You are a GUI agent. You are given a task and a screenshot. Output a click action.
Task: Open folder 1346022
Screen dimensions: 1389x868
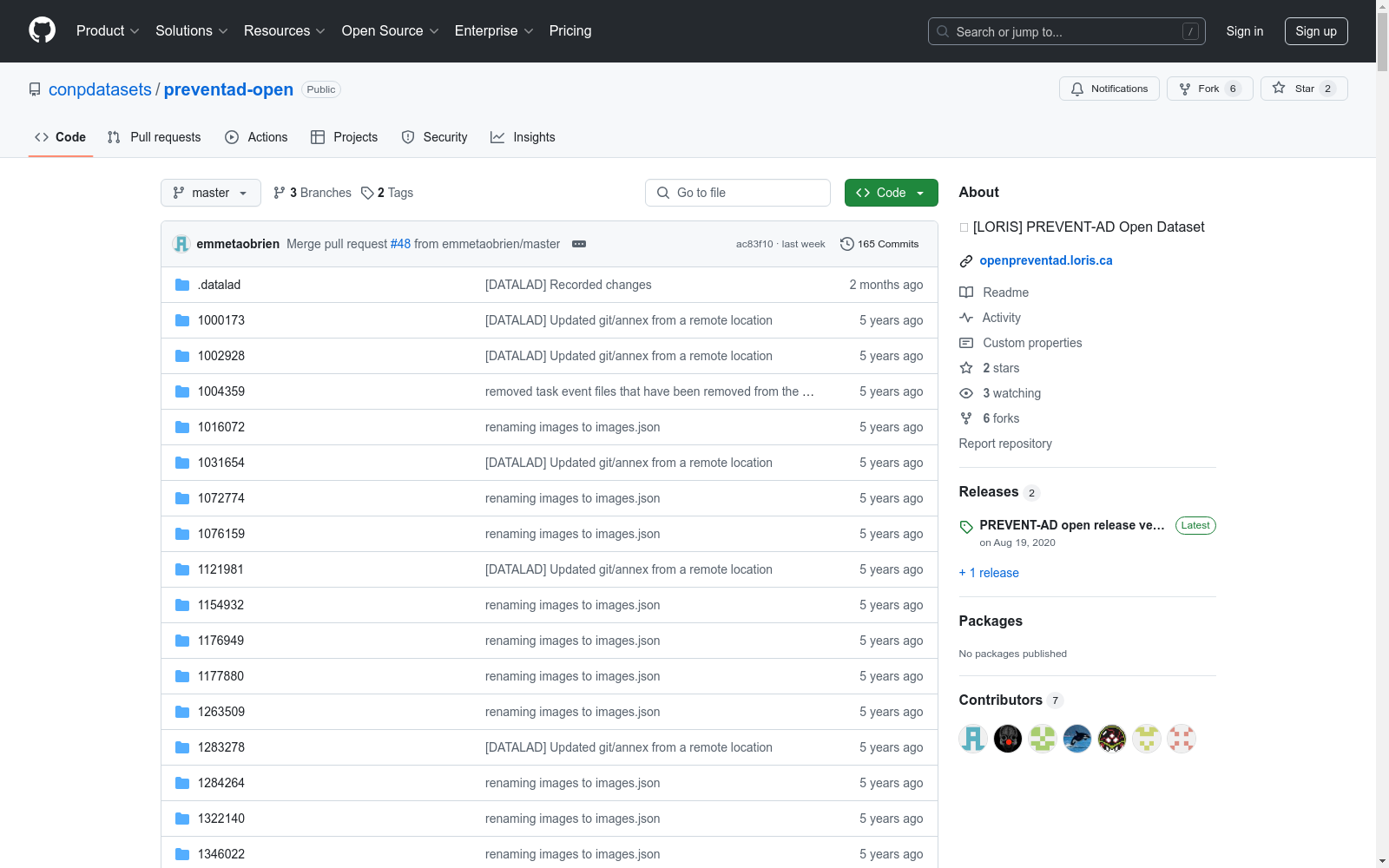point(221,854)
